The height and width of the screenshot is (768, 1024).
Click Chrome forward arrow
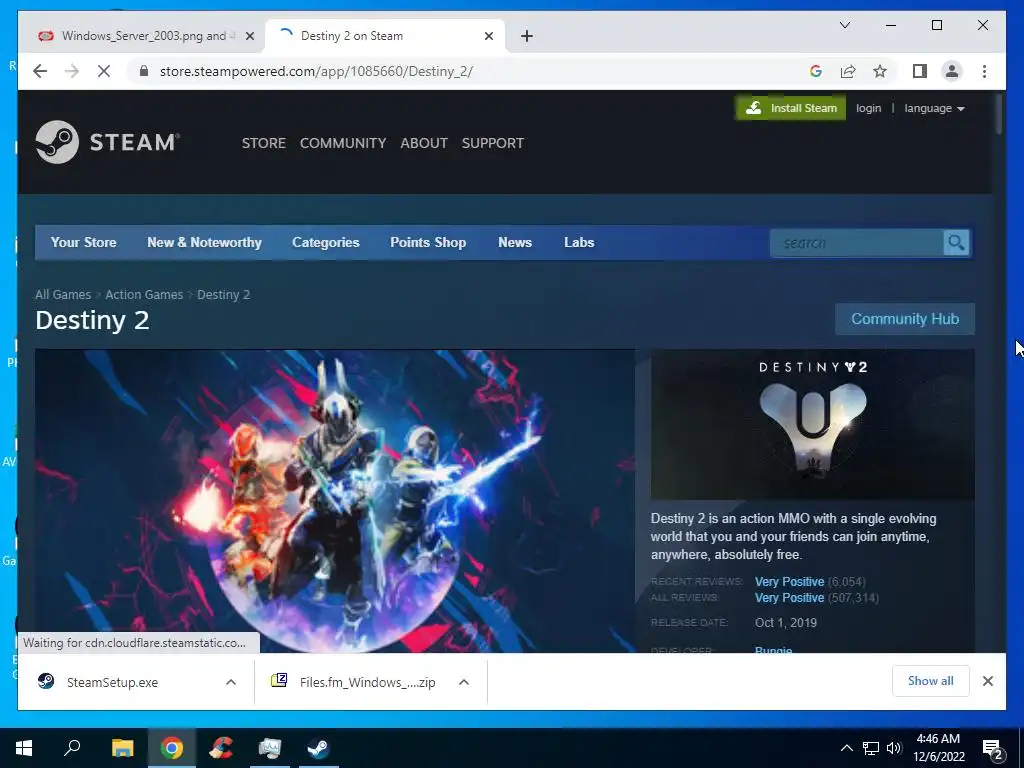(x=72, y=71)
